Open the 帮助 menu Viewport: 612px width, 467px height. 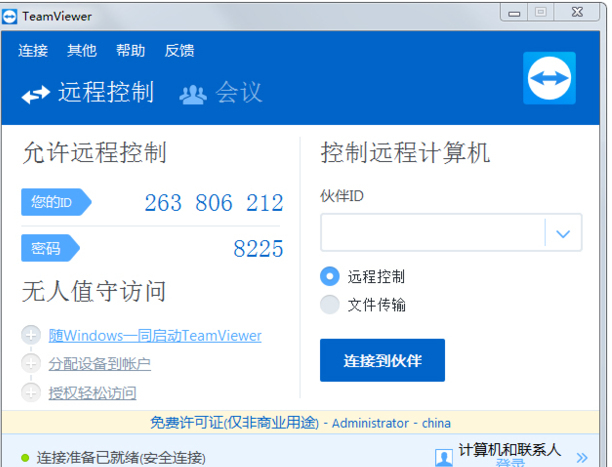click(130, 51)
